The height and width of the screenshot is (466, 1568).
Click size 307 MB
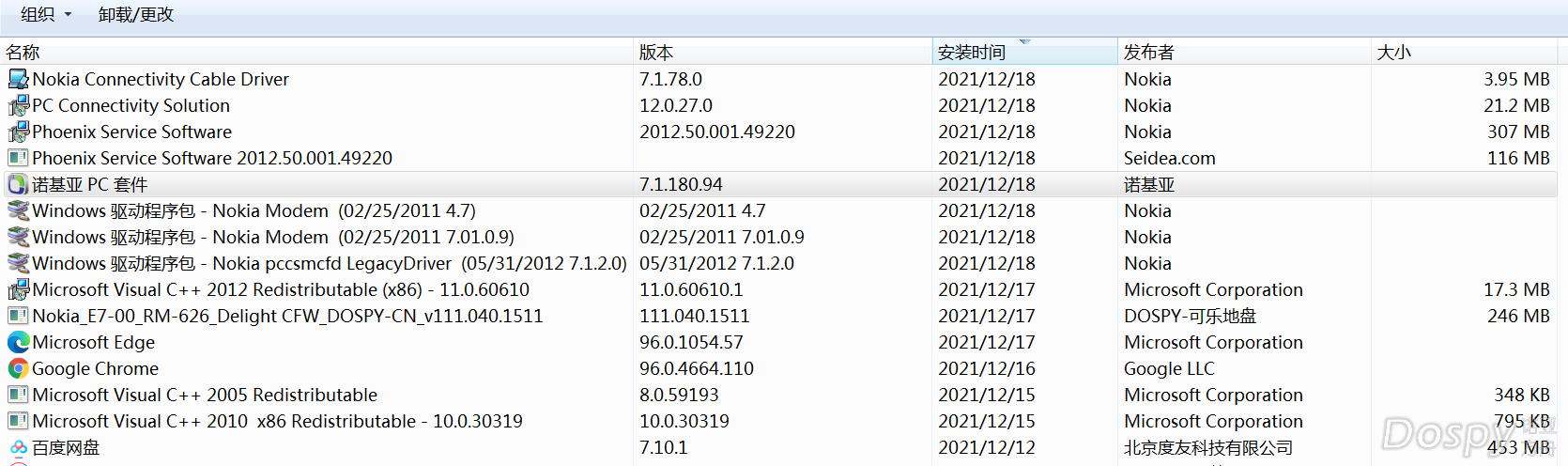point(1518,132)
